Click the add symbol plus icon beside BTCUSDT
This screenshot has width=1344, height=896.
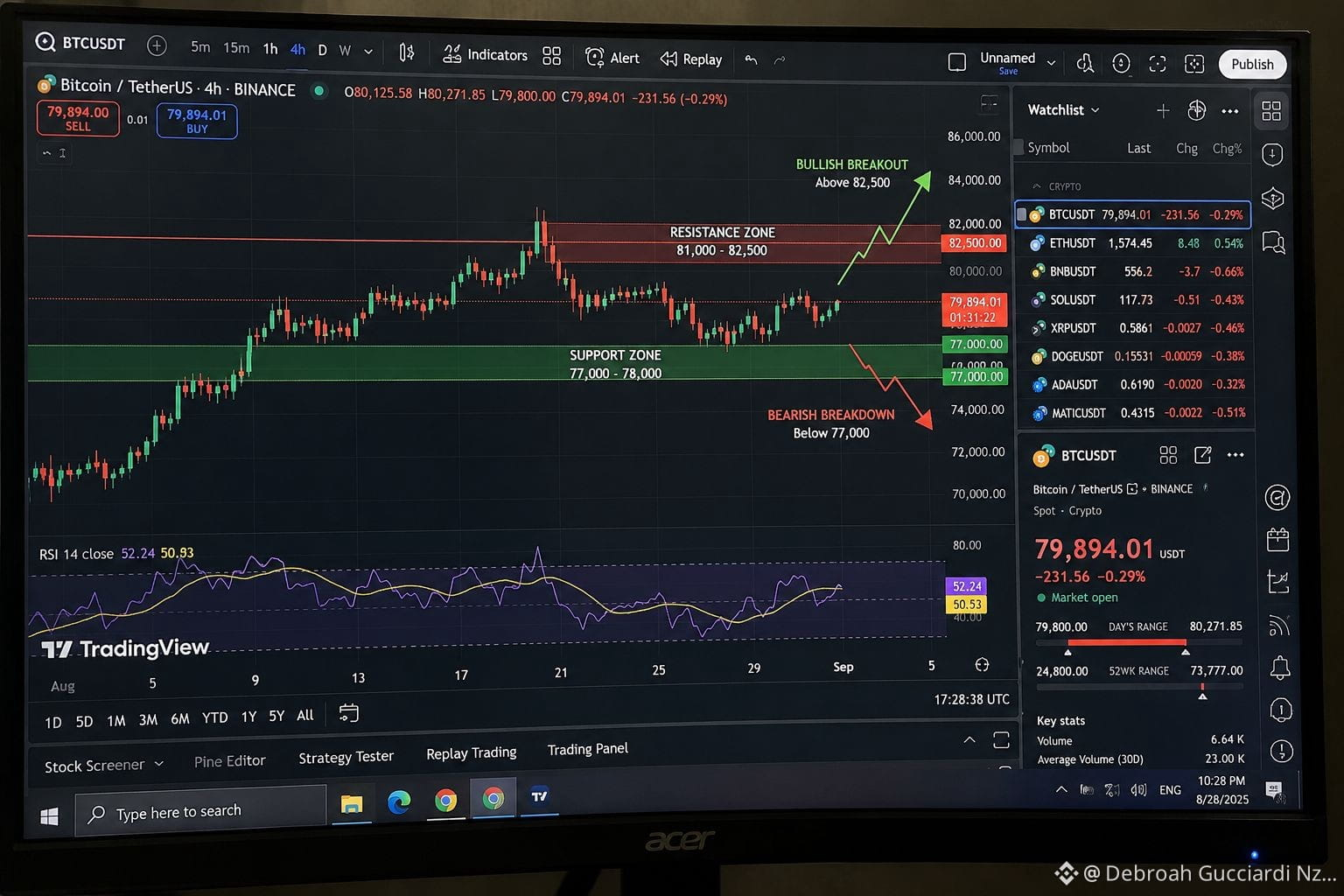(x=157, y=45)
